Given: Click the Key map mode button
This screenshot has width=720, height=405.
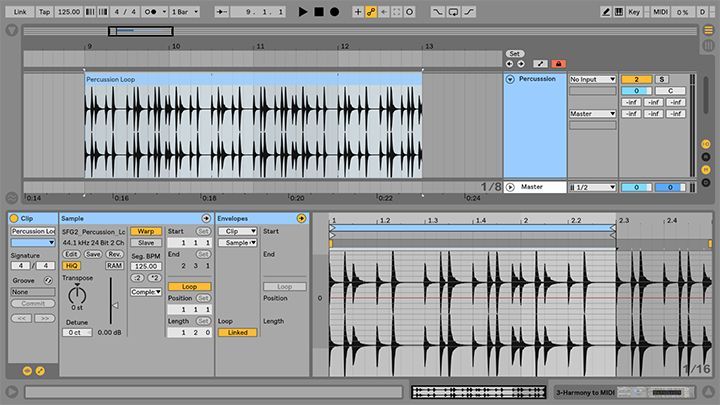Looking at the screenshot, I should (634, 12).
